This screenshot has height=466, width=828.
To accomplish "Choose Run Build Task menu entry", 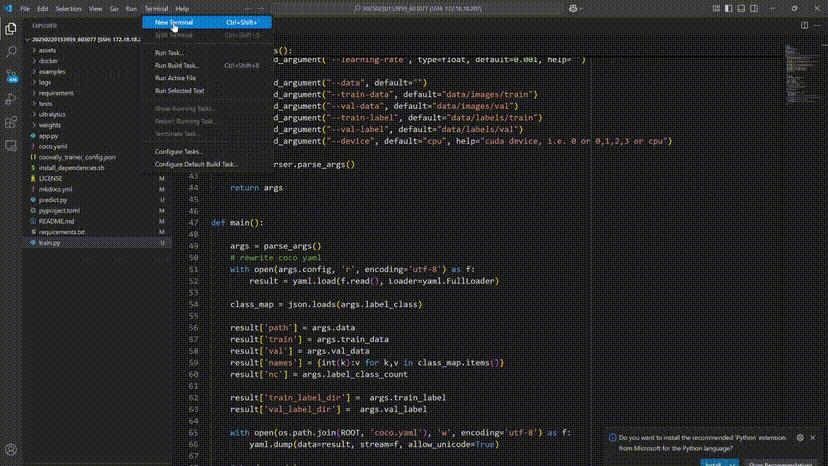I will pyautogui.click(x=177, y=66).
